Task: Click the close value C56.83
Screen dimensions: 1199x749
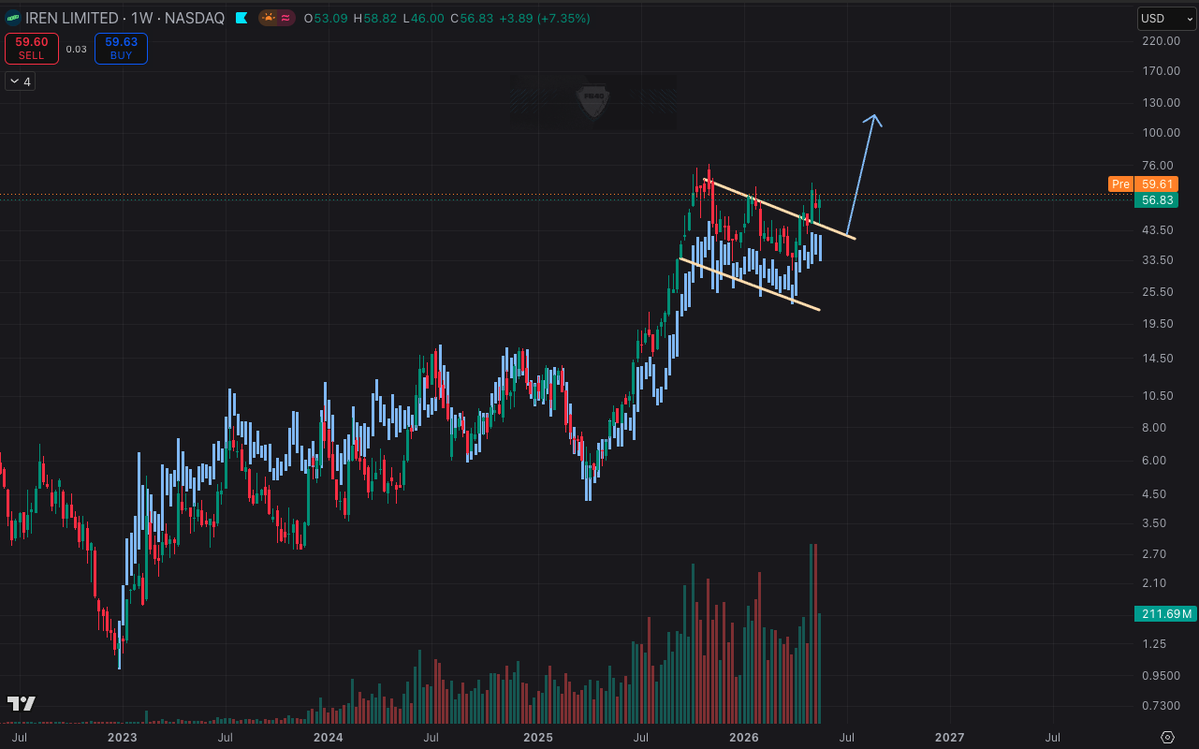Action: point(472,18)
